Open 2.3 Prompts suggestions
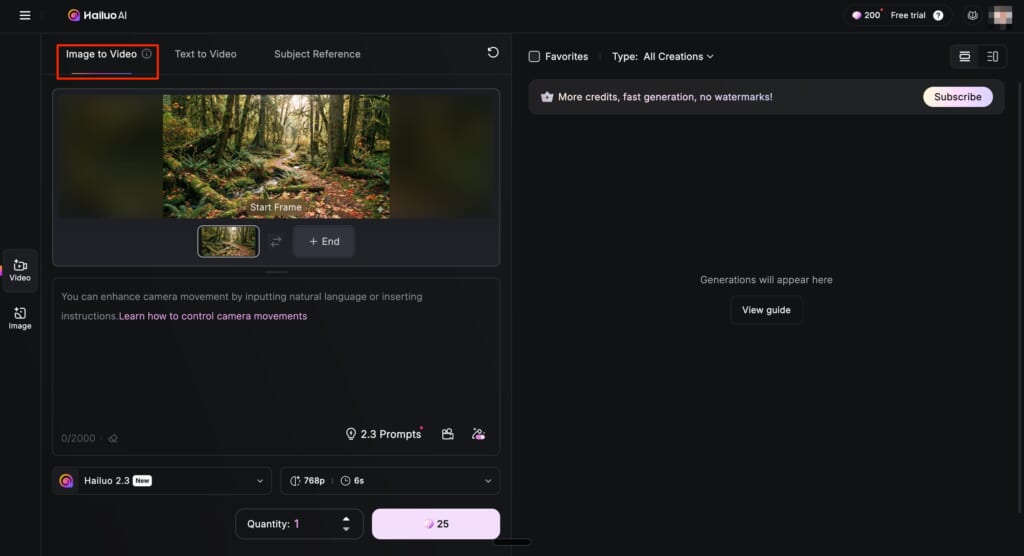 pyautogui.click(x=384, y=434)
